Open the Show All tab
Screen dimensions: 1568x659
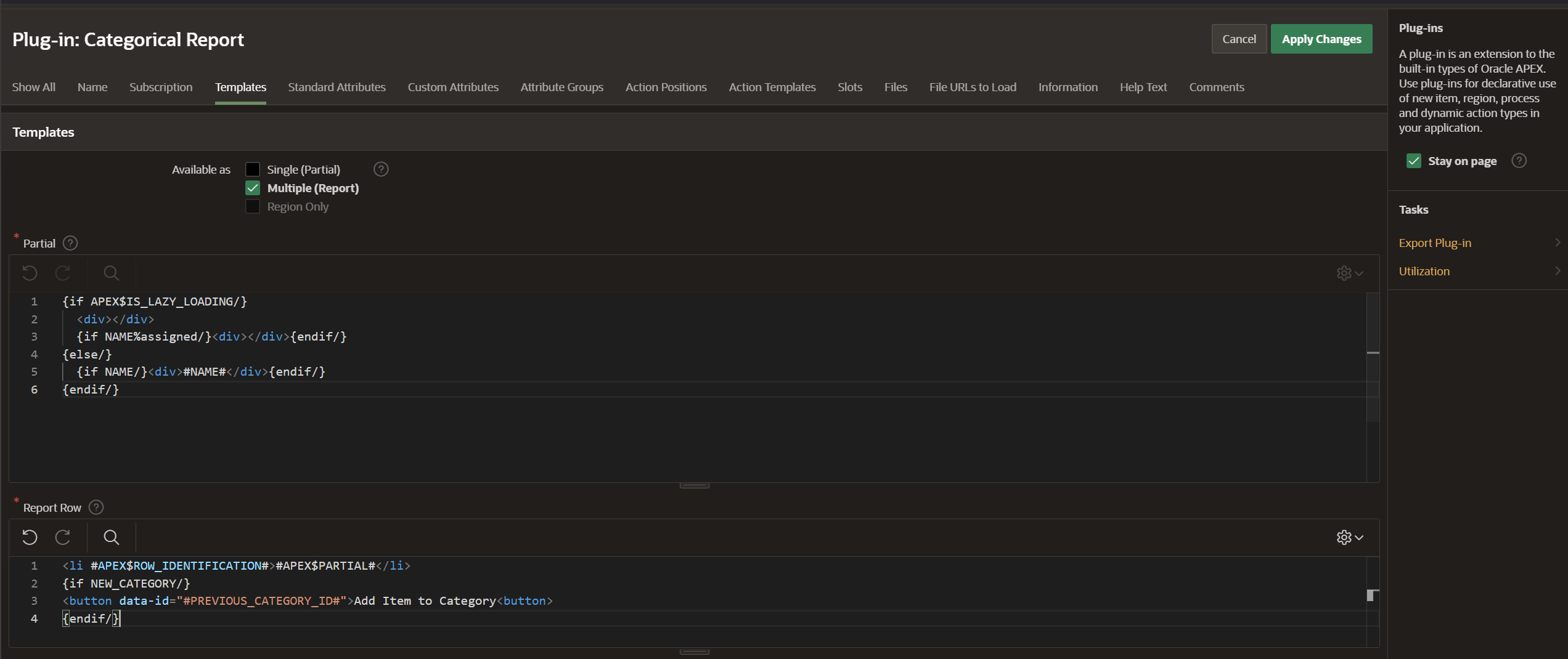(x=34, y=87)
